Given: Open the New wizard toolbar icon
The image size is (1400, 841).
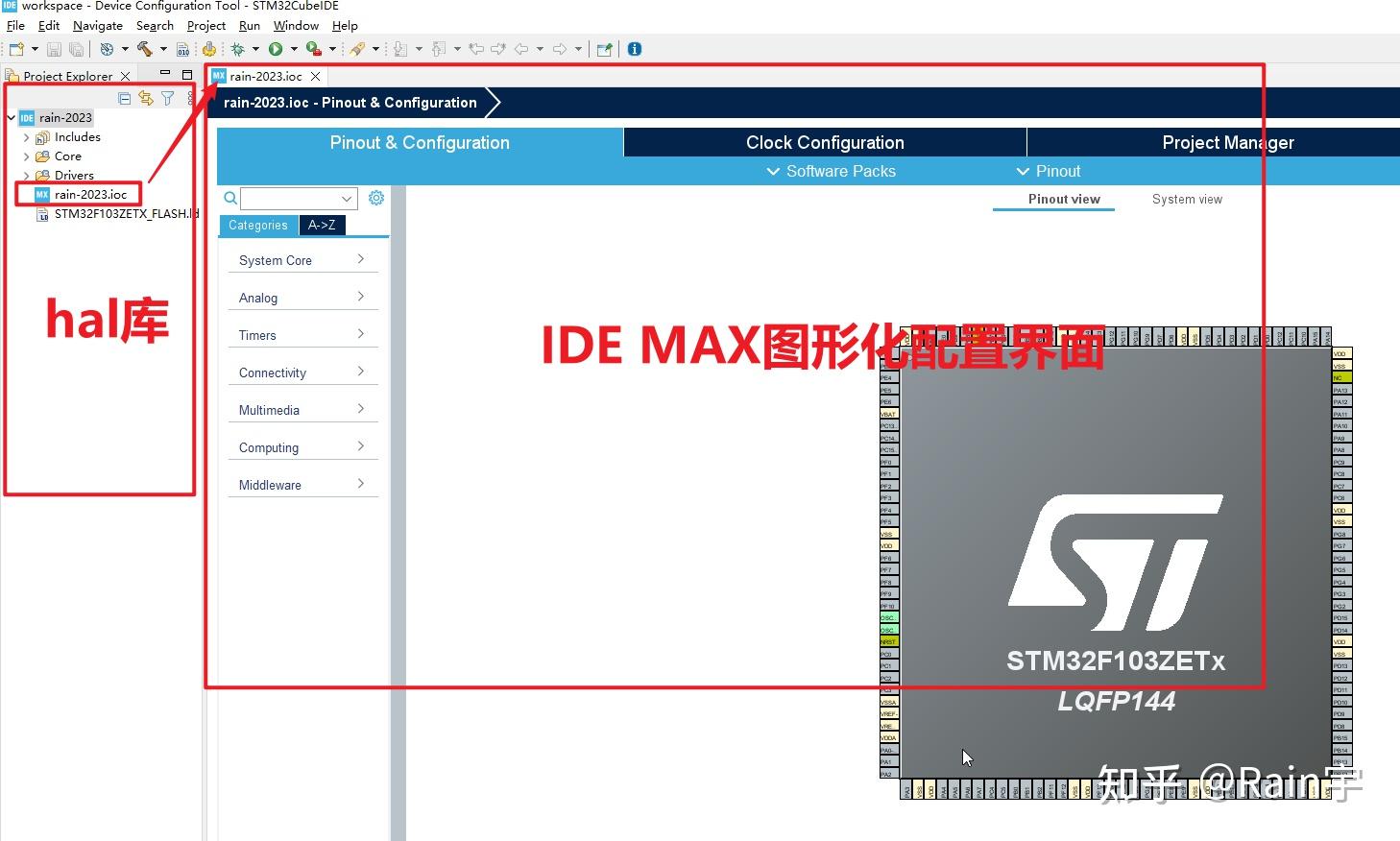Looking at the screenshot, I should (14, 48).
